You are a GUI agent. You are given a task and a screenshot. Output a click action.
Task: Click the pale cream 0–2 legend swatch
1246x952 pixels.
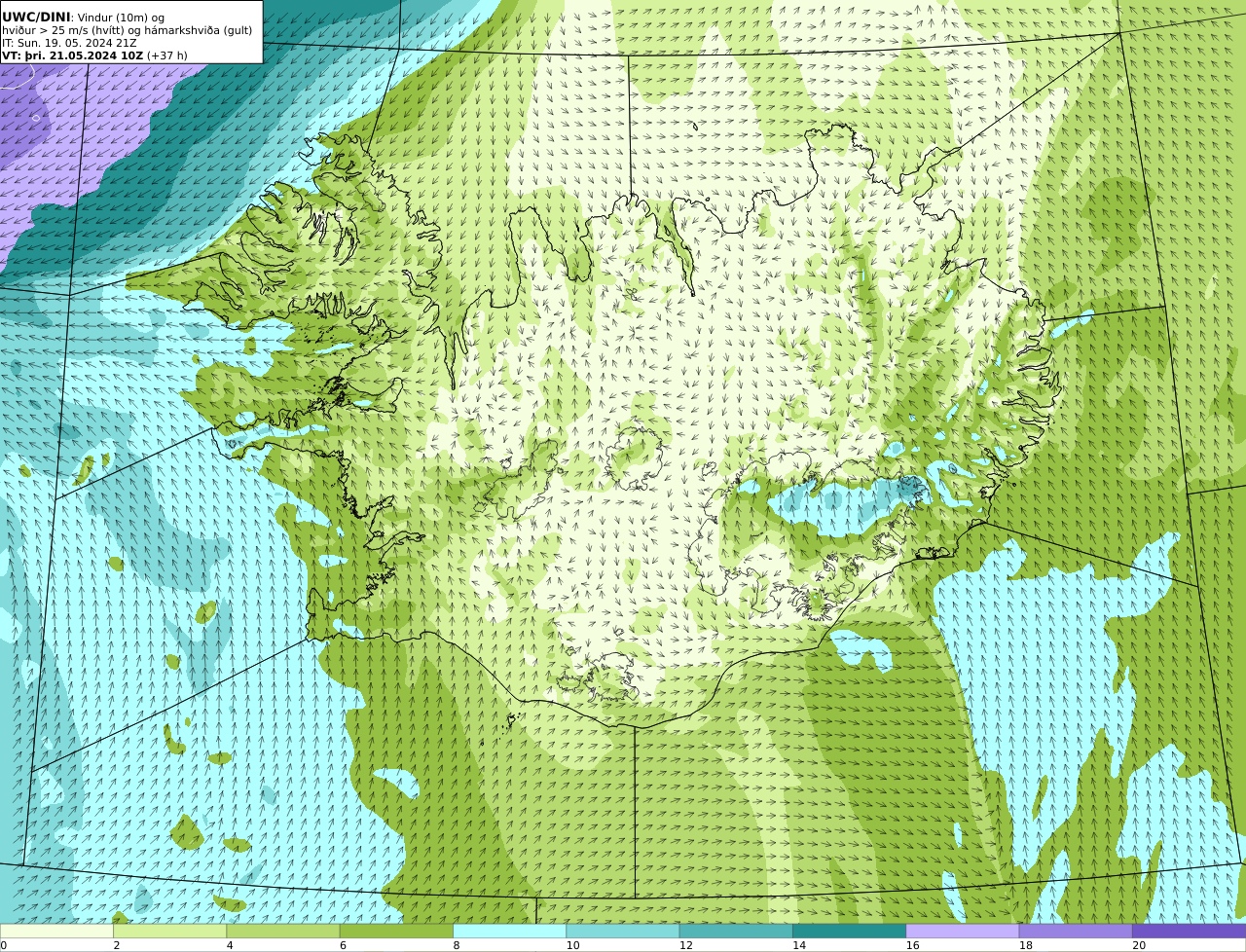point(56,931)
